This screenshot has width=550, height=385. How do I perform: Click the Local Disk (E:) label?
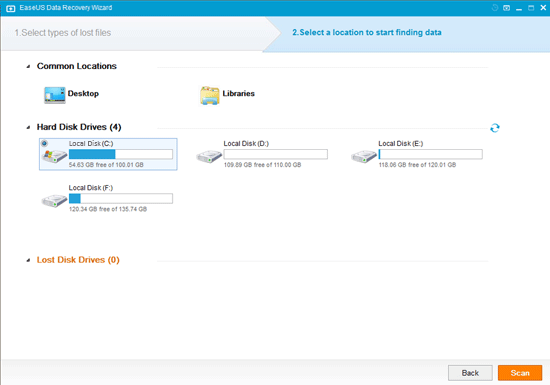401,143
